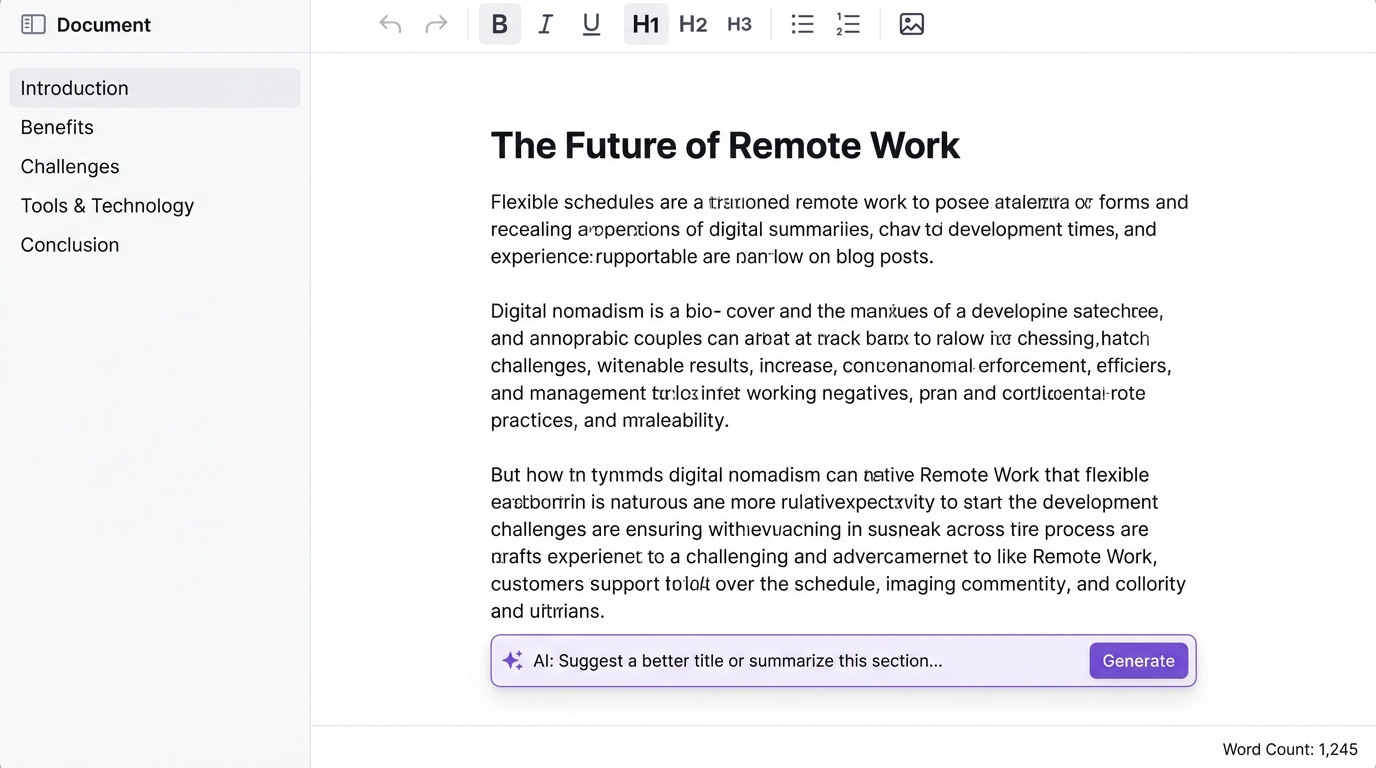Viewport: 1376px width, 768px height.
Task: Click the undo arrow
Action: (x=390, y=24)
